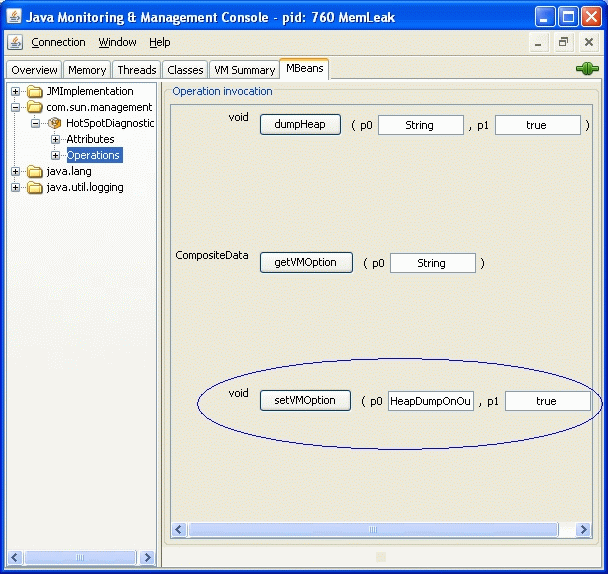
Task: Click dumpHeap p1 true field
Action: click(537, 125)
